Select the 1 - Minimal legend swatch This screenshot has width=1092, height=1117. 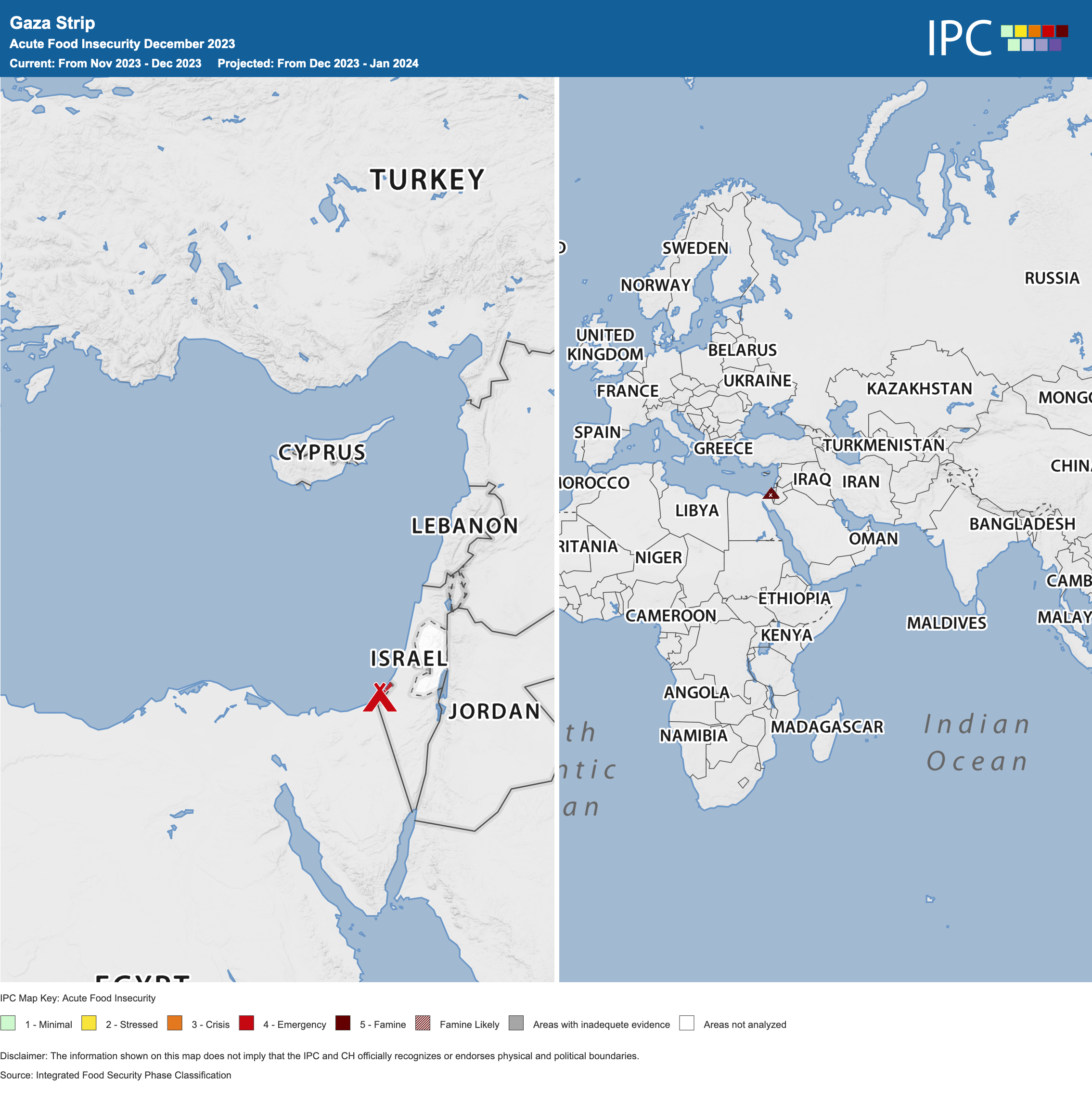pos(8,1023)
